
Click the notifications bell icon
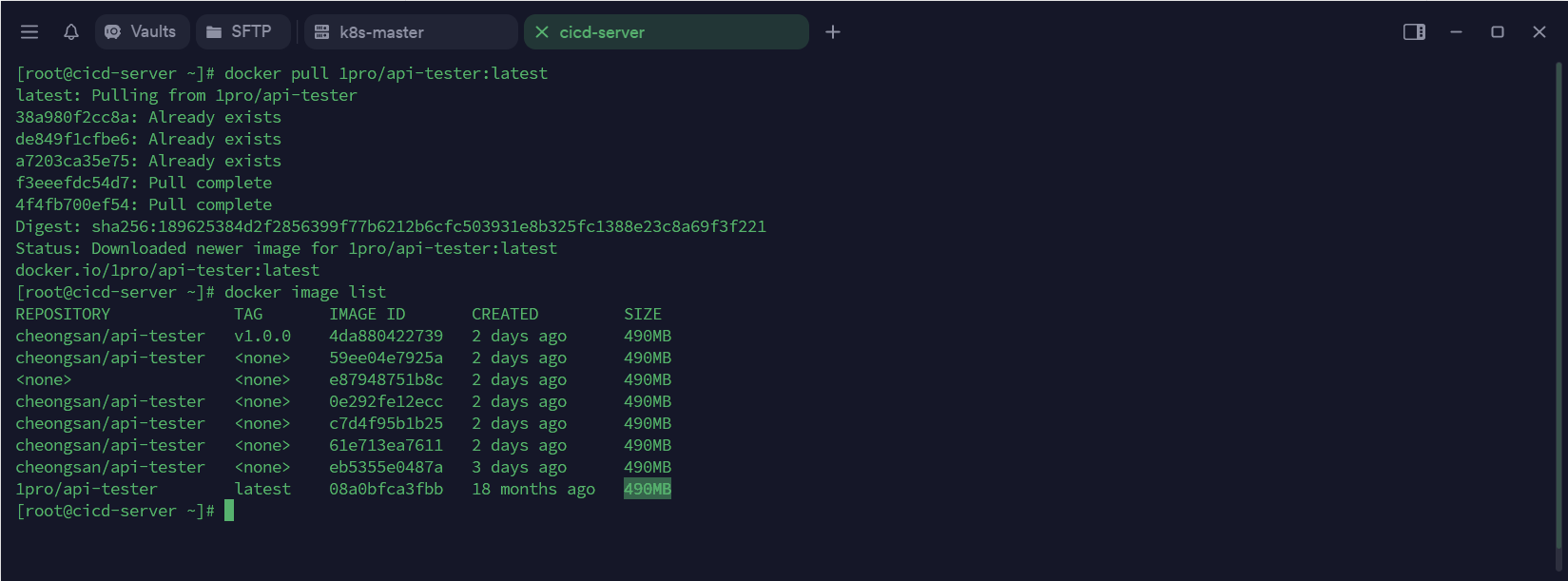[71, 32]
